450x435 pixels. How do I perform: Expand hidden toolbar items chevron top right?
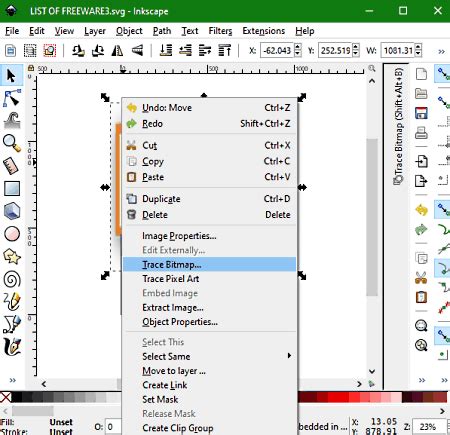coord(441,51)
